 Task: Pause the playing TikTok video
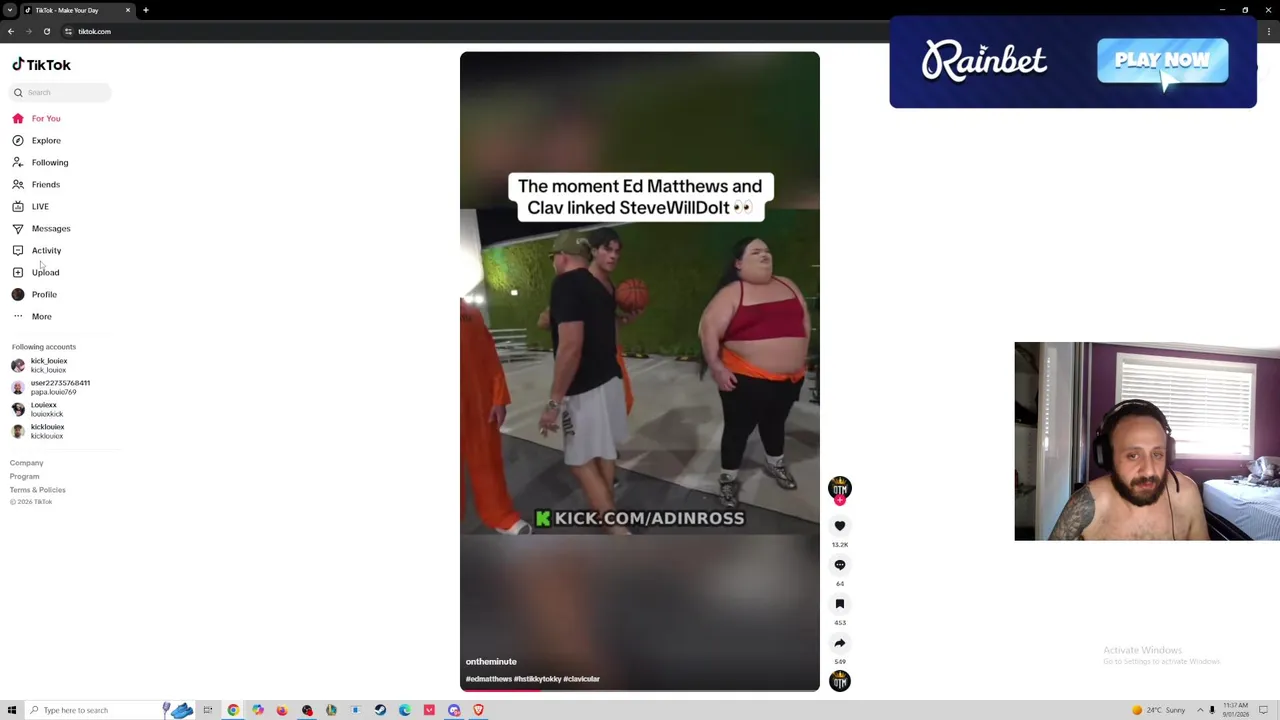coord(640,371)
